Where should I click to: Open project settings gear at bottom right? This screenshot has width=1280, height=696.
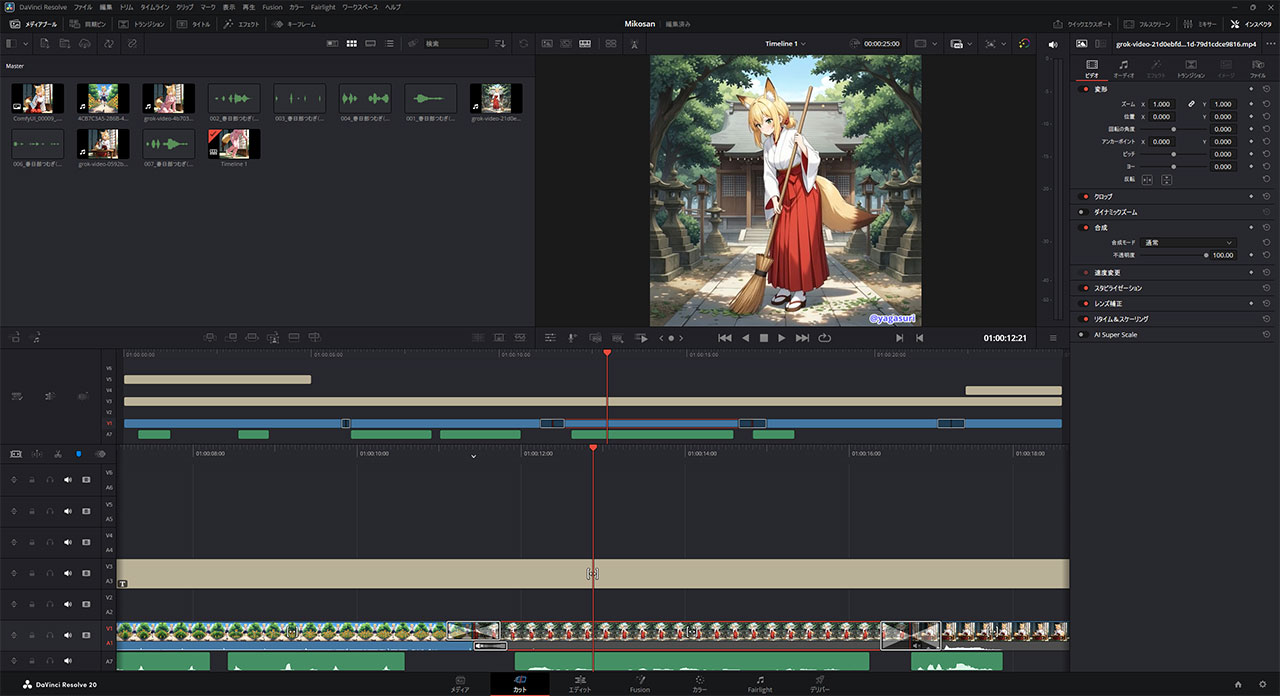click(1263, 684)
